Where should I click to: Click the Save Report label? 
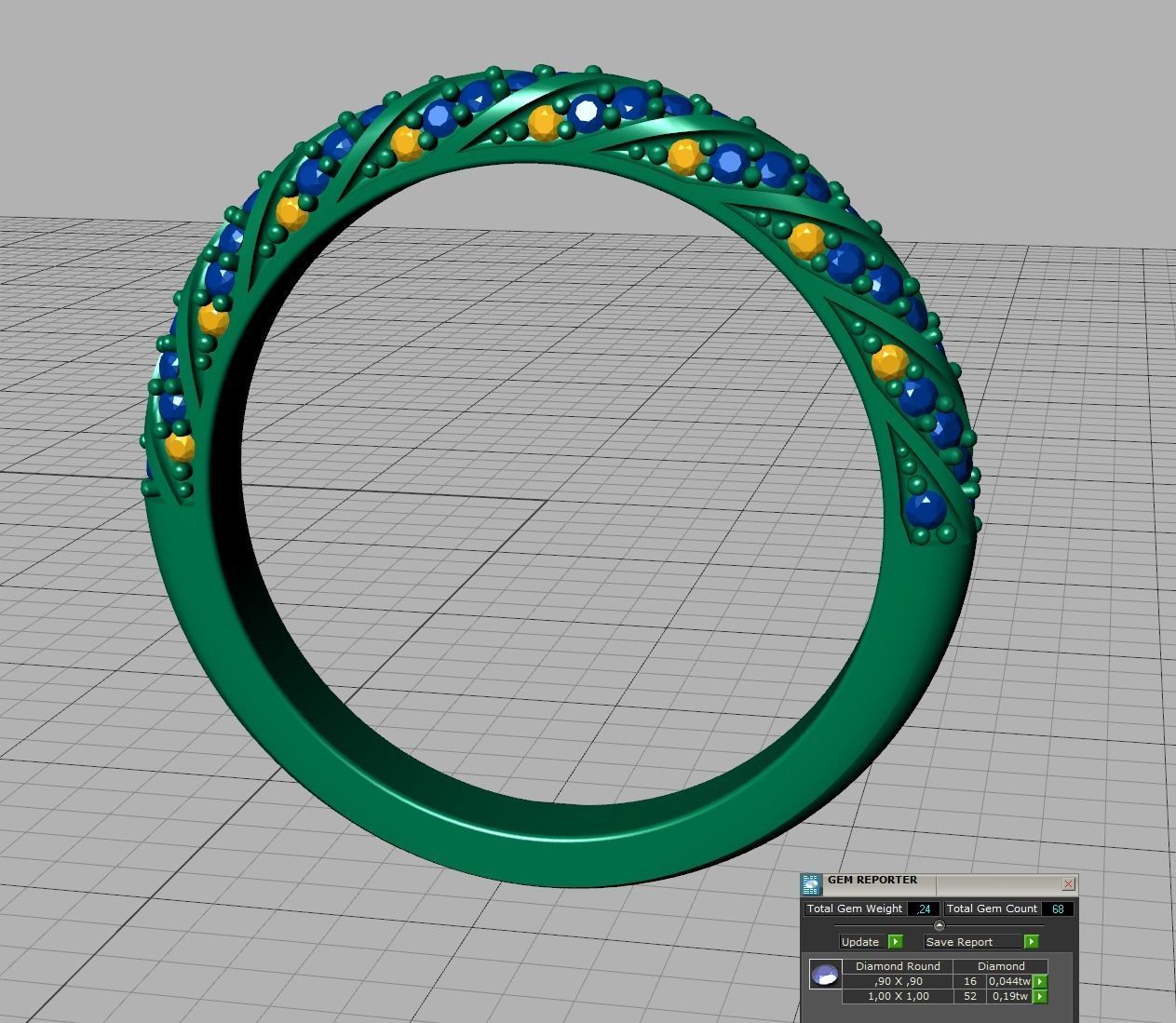[959, 942]
